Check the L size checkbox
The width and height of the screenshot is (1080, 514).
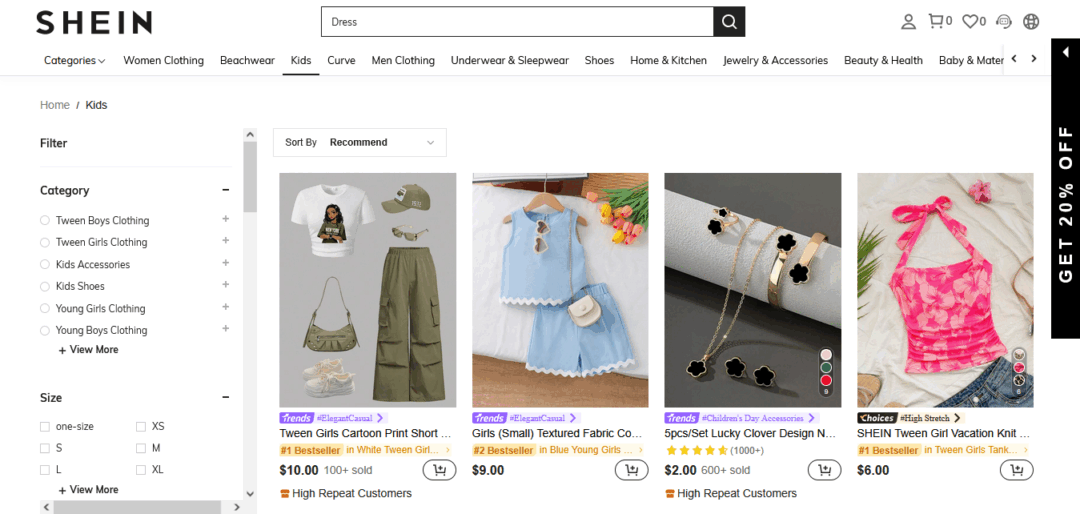point(45,470)
